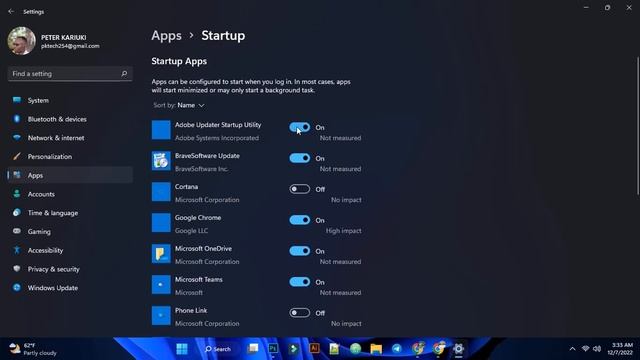Screen dimensions: 640x360
Task: Open the Peter Kariuki profile picture
Action: pos(21,41)
